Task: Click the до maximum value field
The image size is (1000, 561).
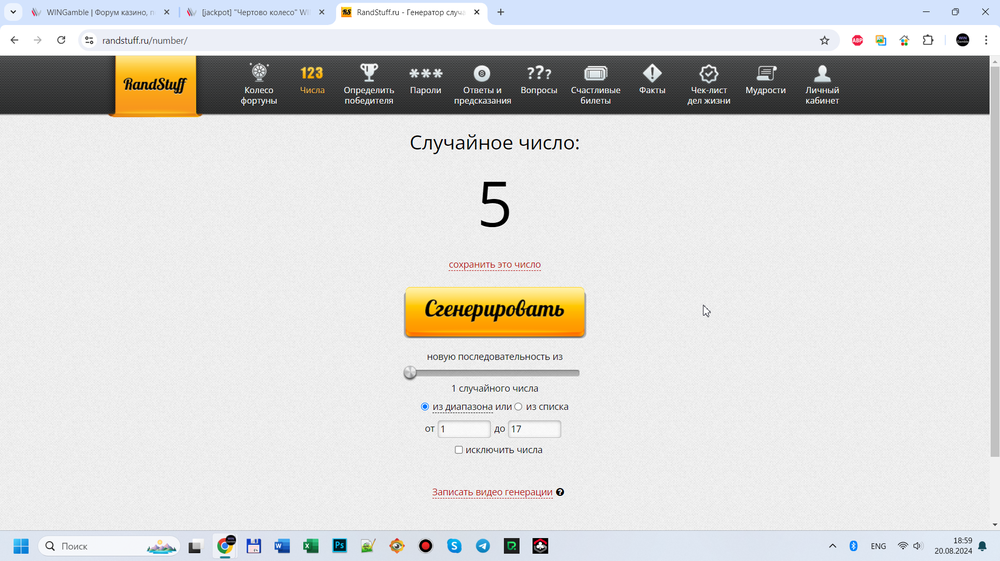Action: (534, 429)
